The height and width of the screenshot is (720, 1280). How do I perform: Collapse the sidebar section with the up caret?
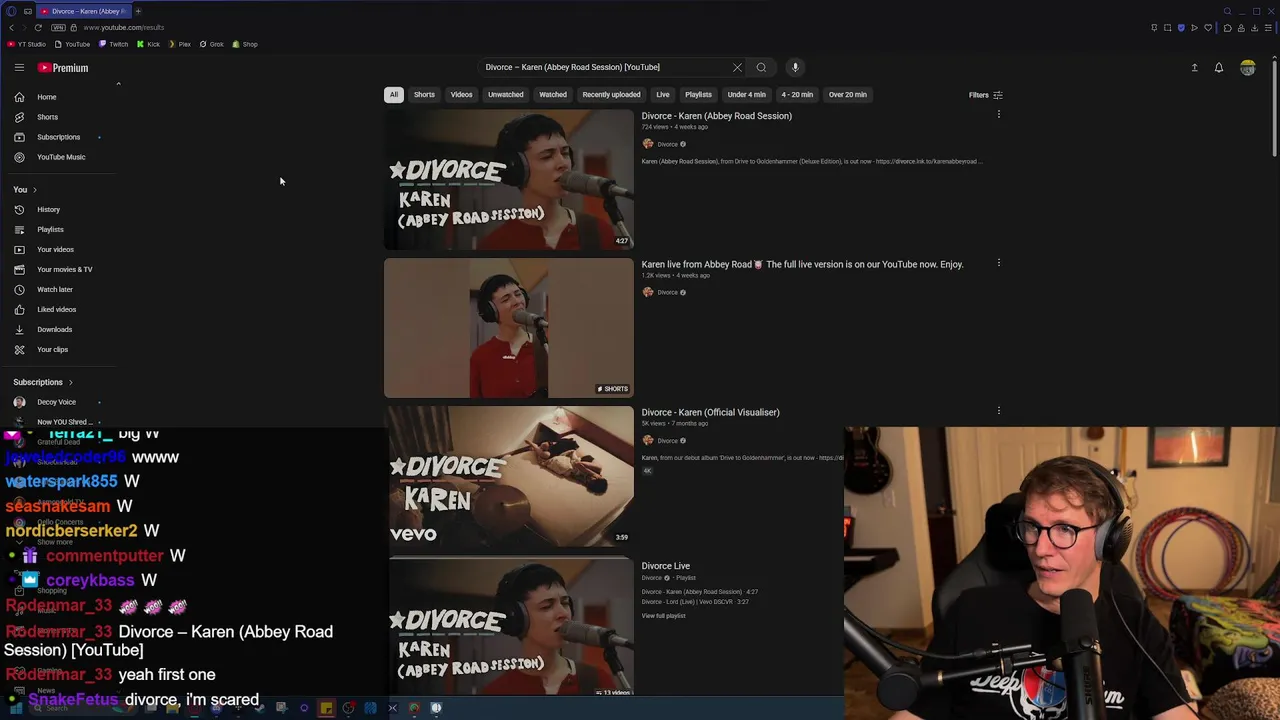coord(118,83)
